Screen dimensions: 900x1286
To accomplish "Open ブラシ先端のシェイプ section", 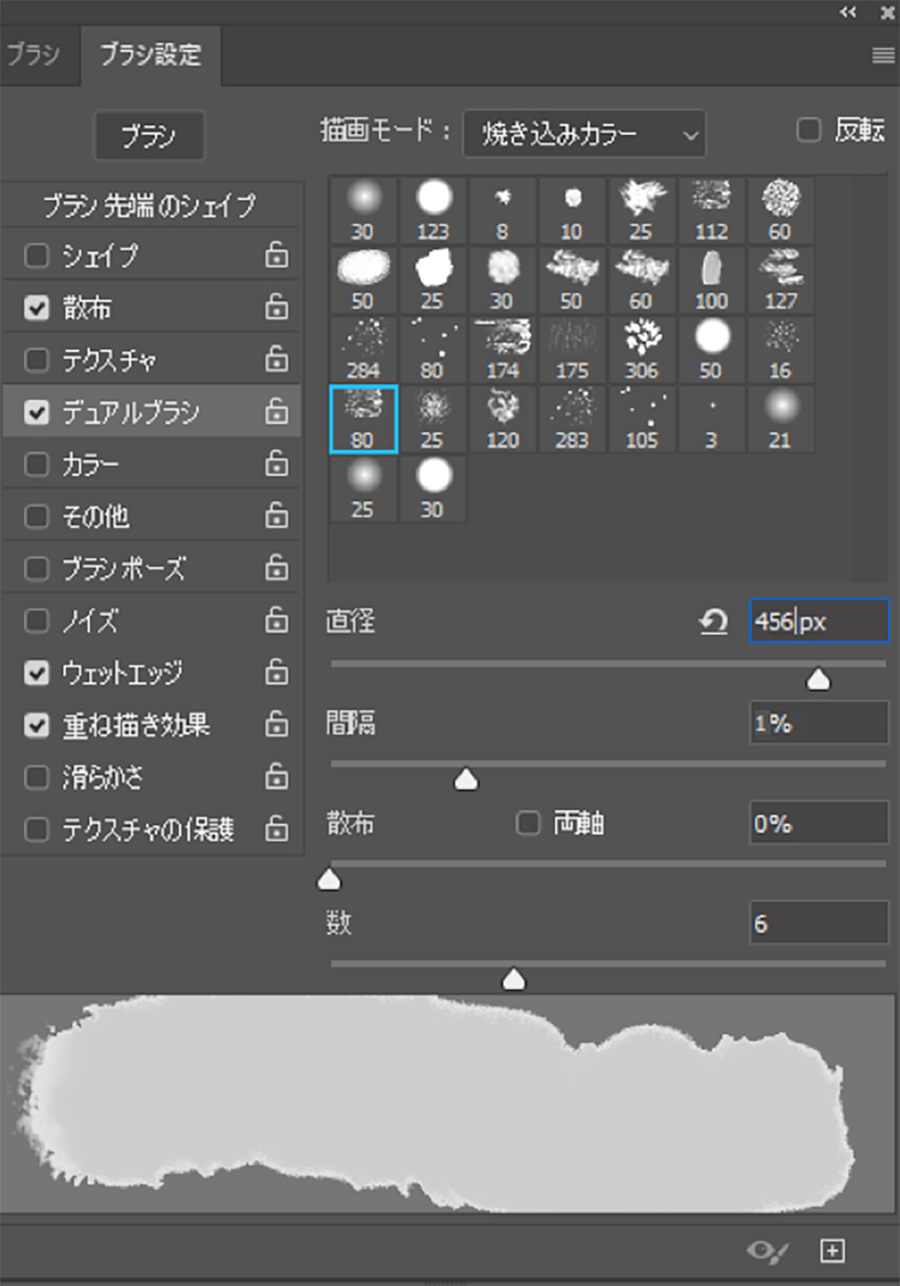I will click(150, 206).
